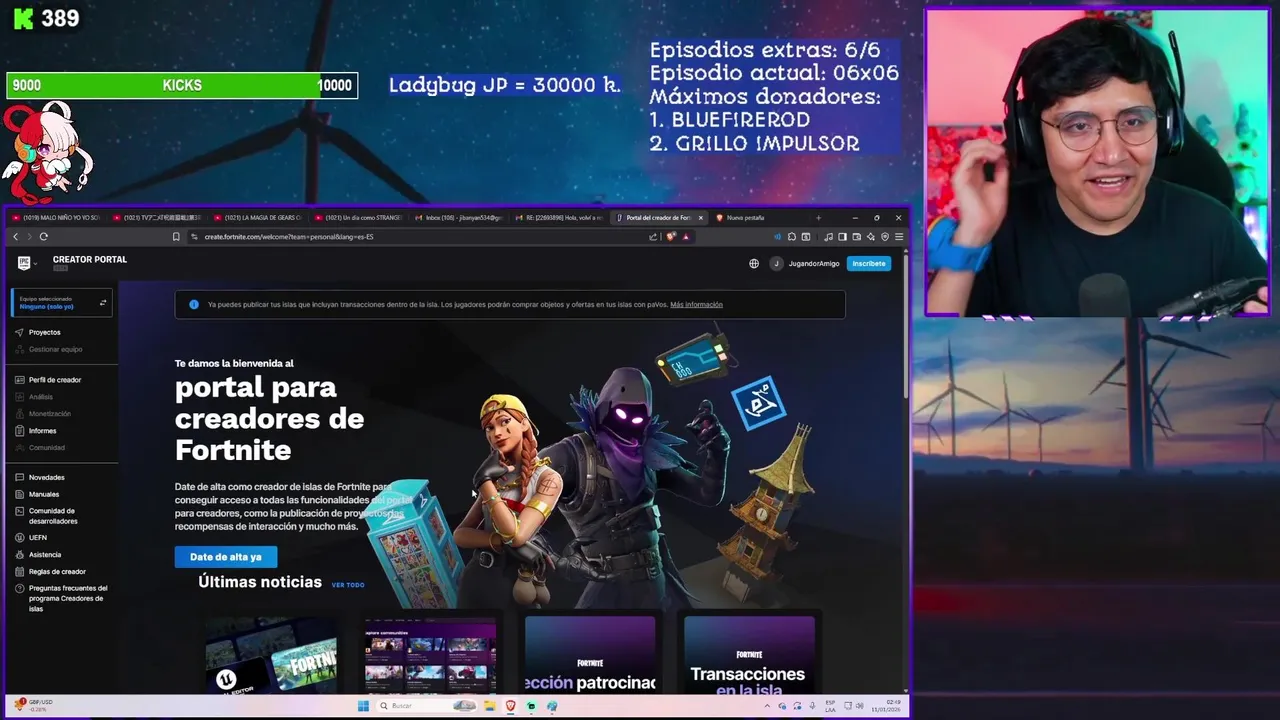
Task: Click the Brave Shields lion icon
Action: click(671, 237)
